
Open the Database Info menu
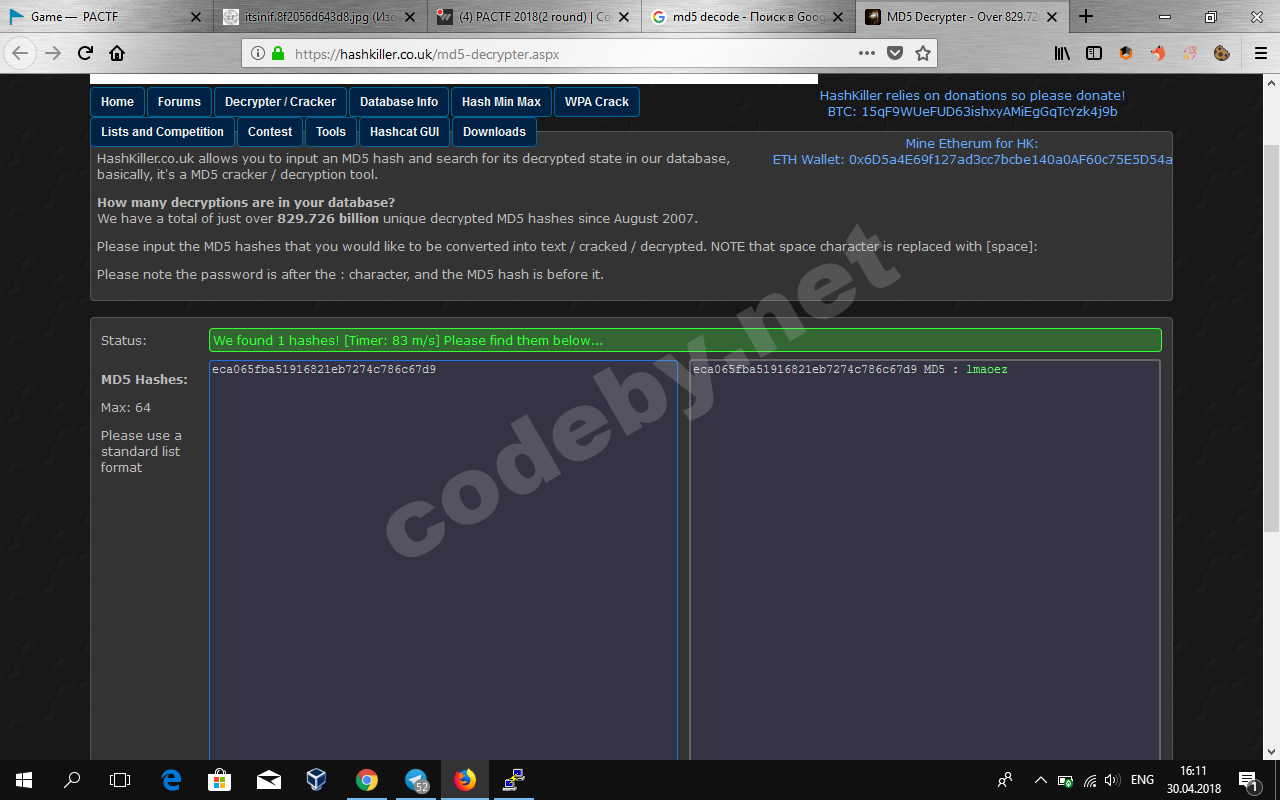pyautogui.click(x=399, y=102)
